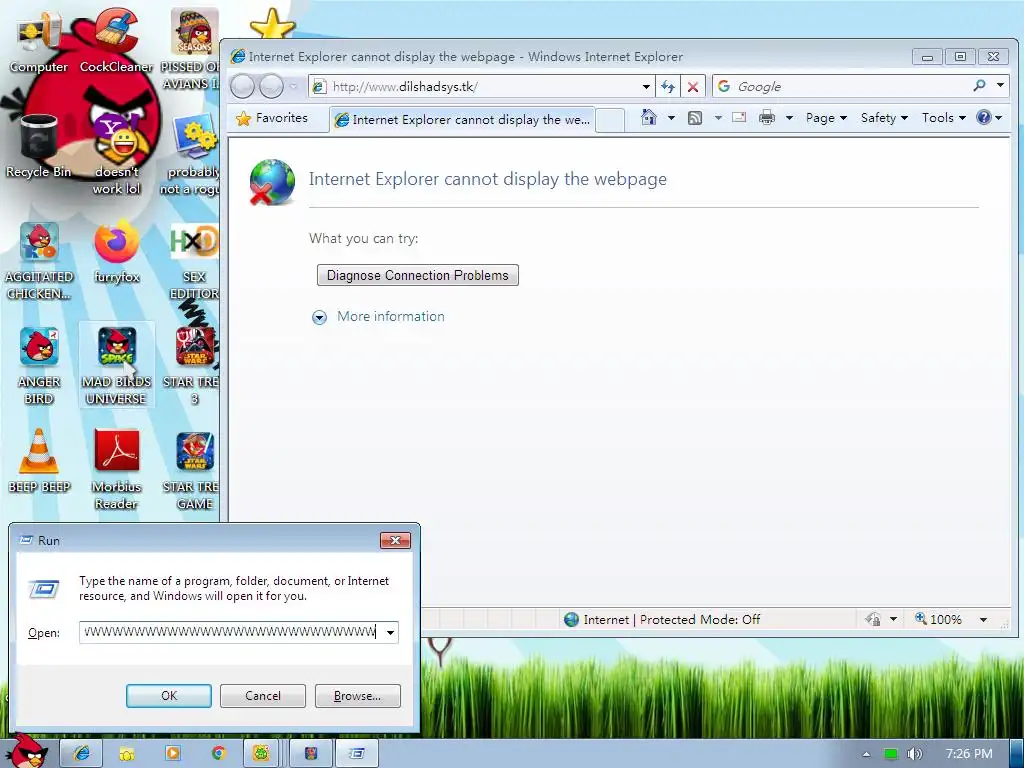Open the folder icon on taskbar

tap(127, 754)
